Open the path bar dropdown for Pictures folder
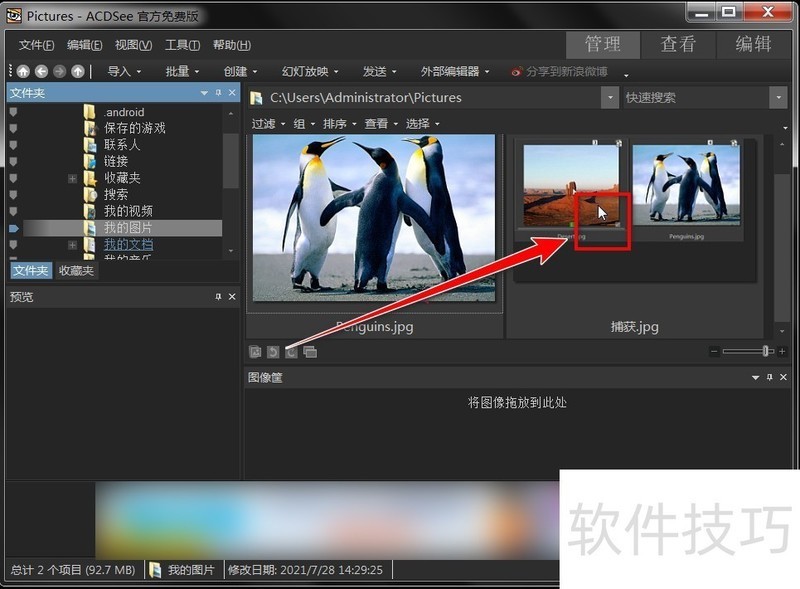The height and width of the screenshot is (589, 800). pyautogui.click(x=610, y=97)
